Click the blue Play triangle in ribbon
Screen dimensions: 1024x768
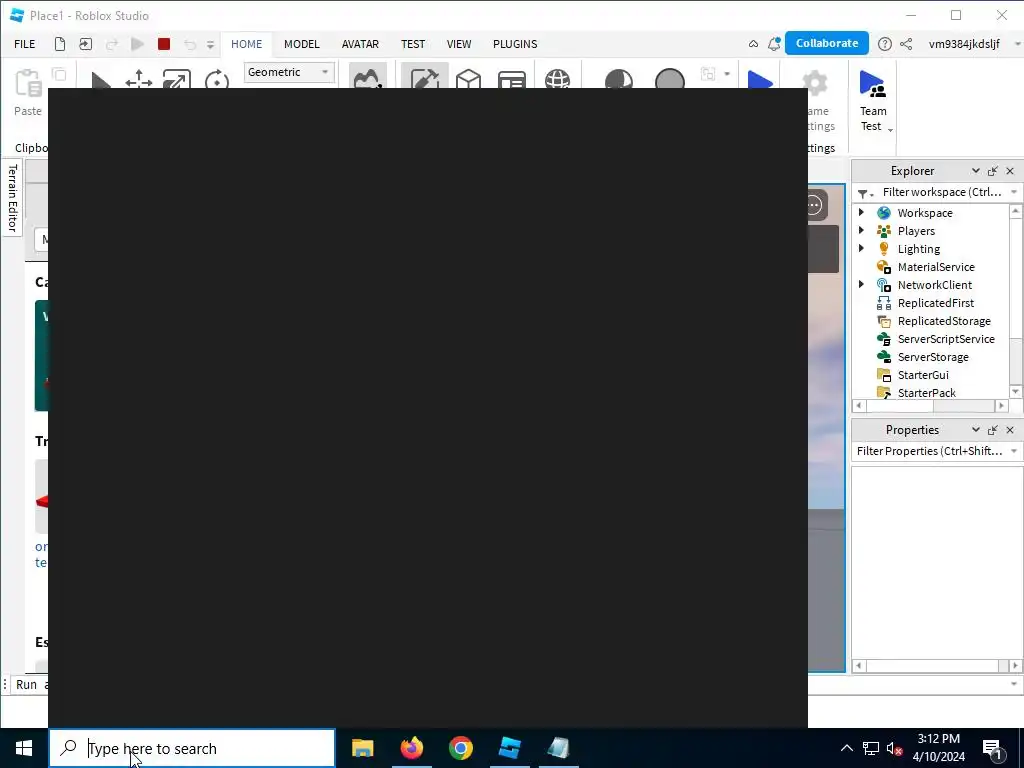click(760, 80)
